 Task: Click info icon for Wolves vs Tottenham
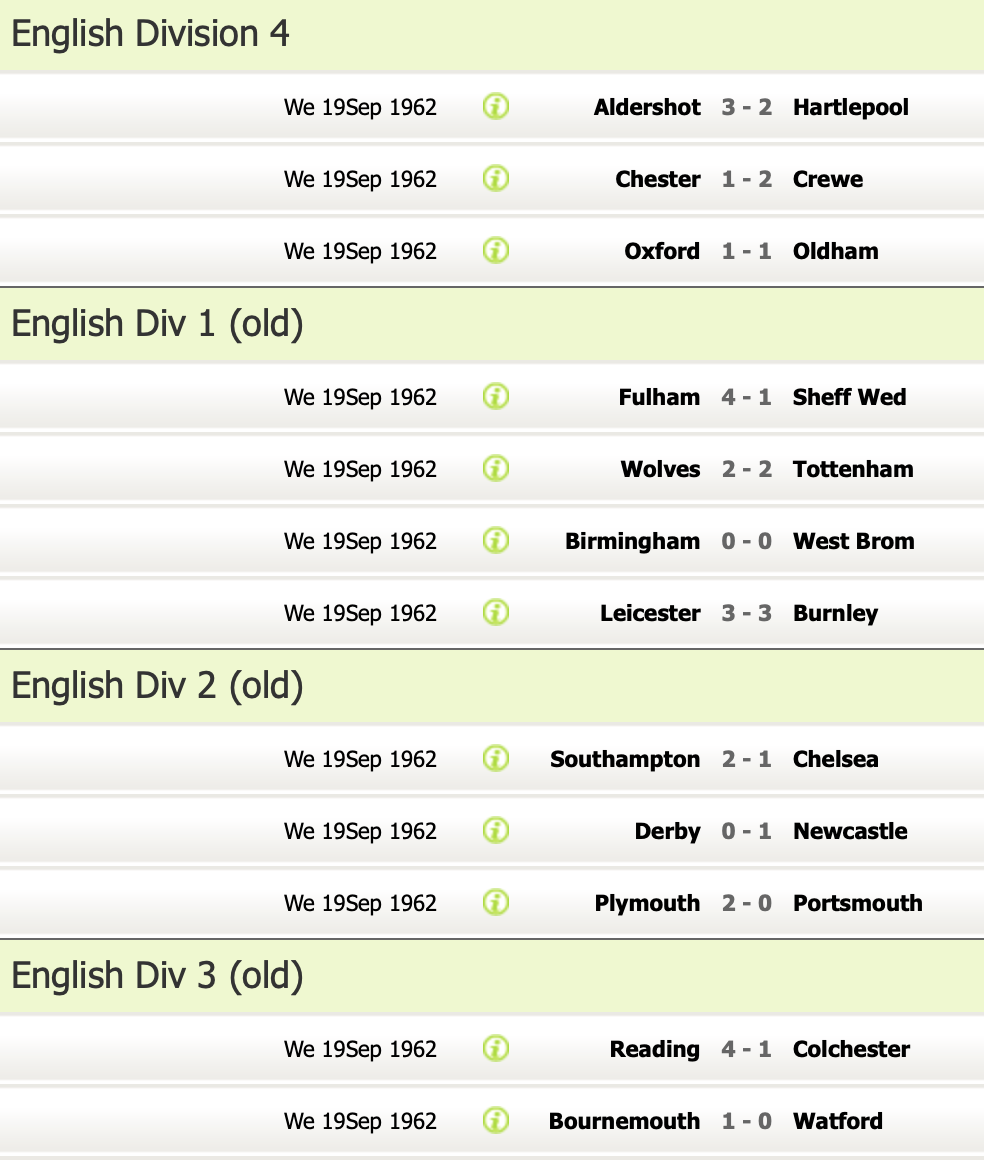(x=496, y=468)
